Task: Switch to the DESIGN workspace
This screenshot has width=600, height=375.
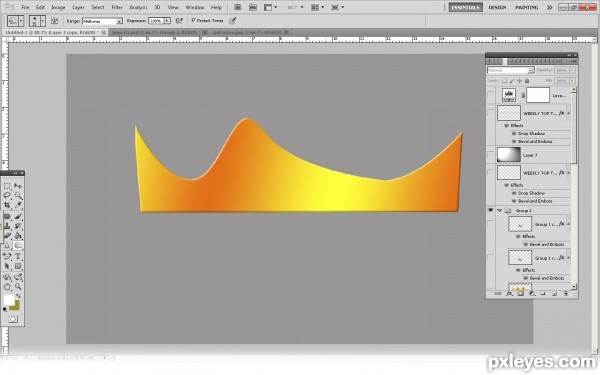Action: pos(497,7)
